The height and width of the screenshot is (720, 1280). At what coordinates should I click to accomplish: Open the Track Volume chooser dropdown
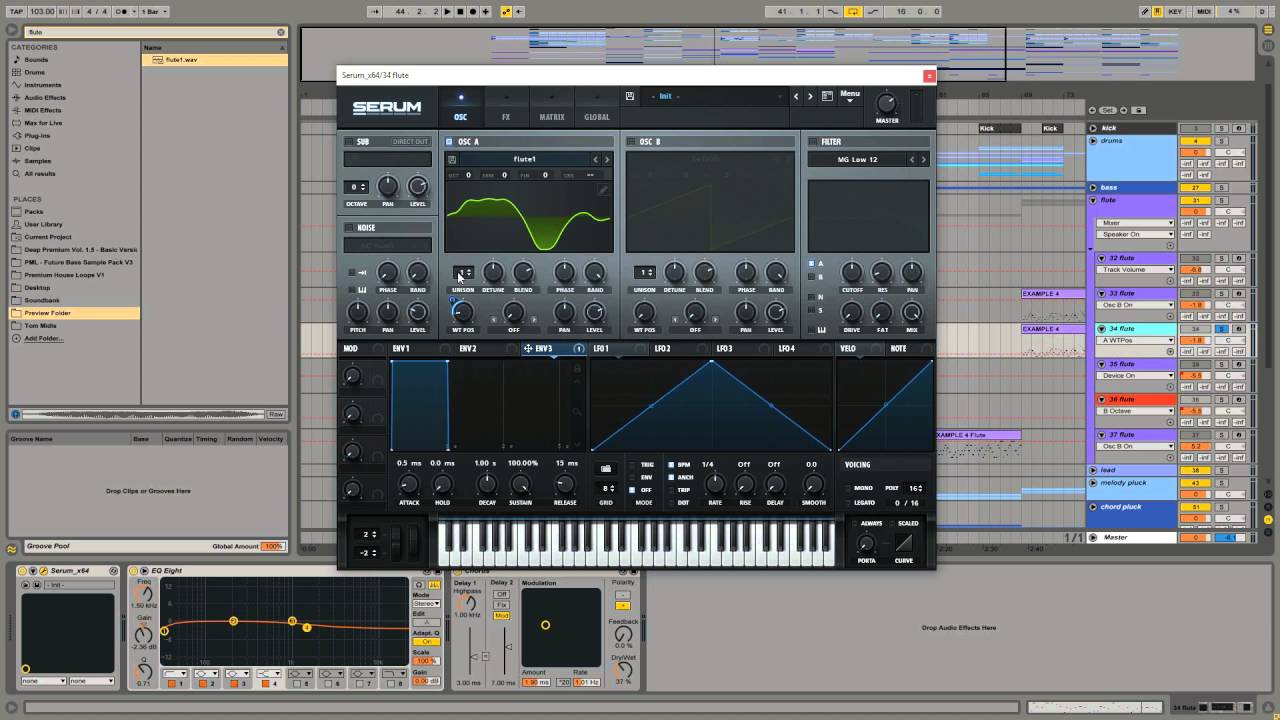pyautogui.click(x=1135, y=270)
